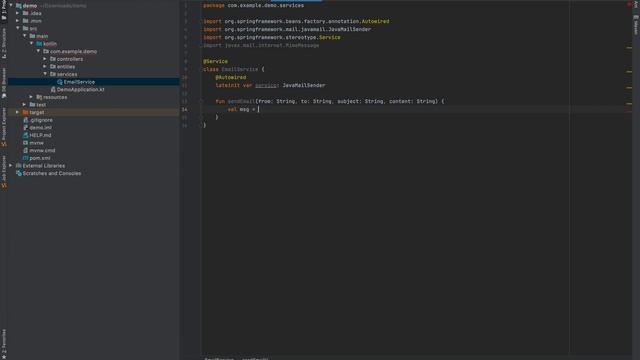Collapse the com.example.demo package arrow
Image resolution: width=640 pixels, height=360 pixels.
(38, 51)
